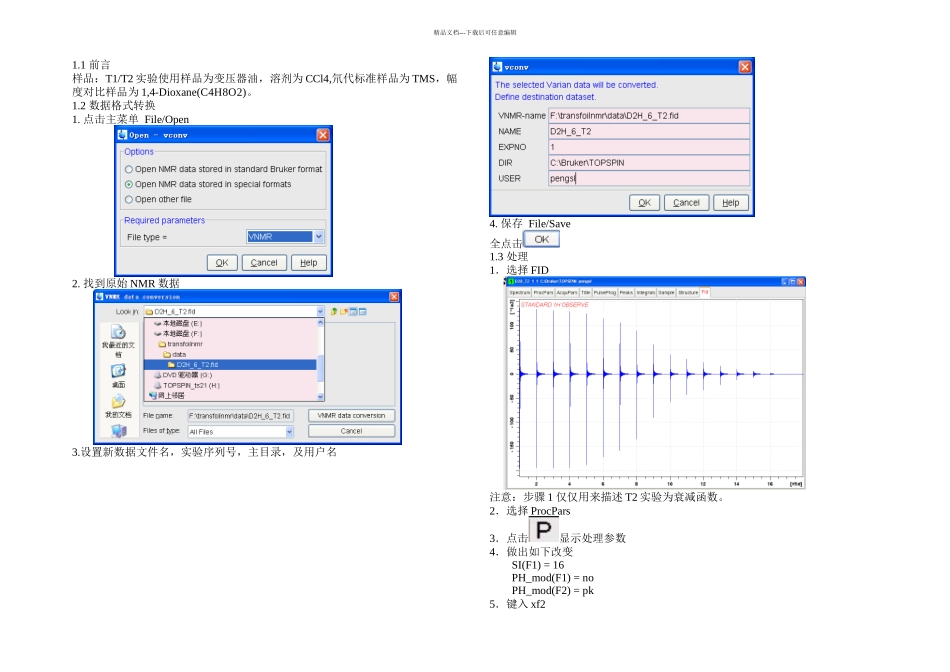Close the VNMR data conversion dialog
The image size is (950, 672).
(394, 296)
